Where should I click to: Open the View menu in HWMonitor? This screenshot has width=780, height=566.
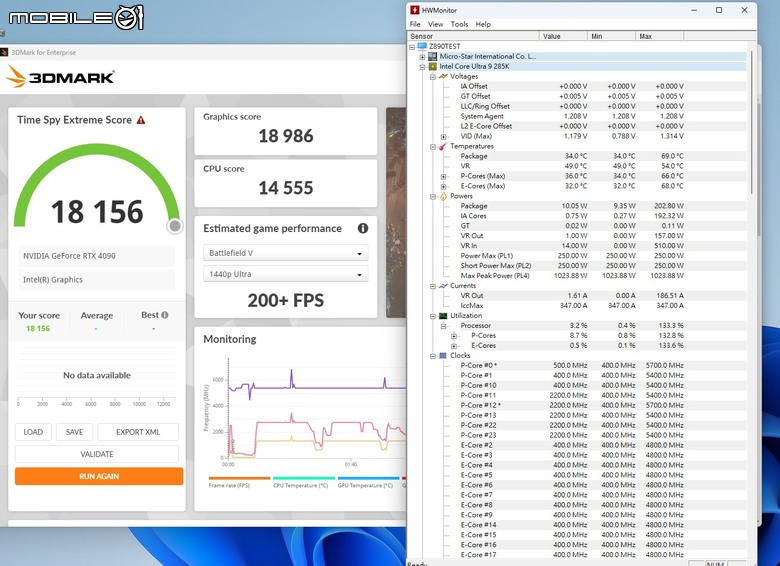435,24
